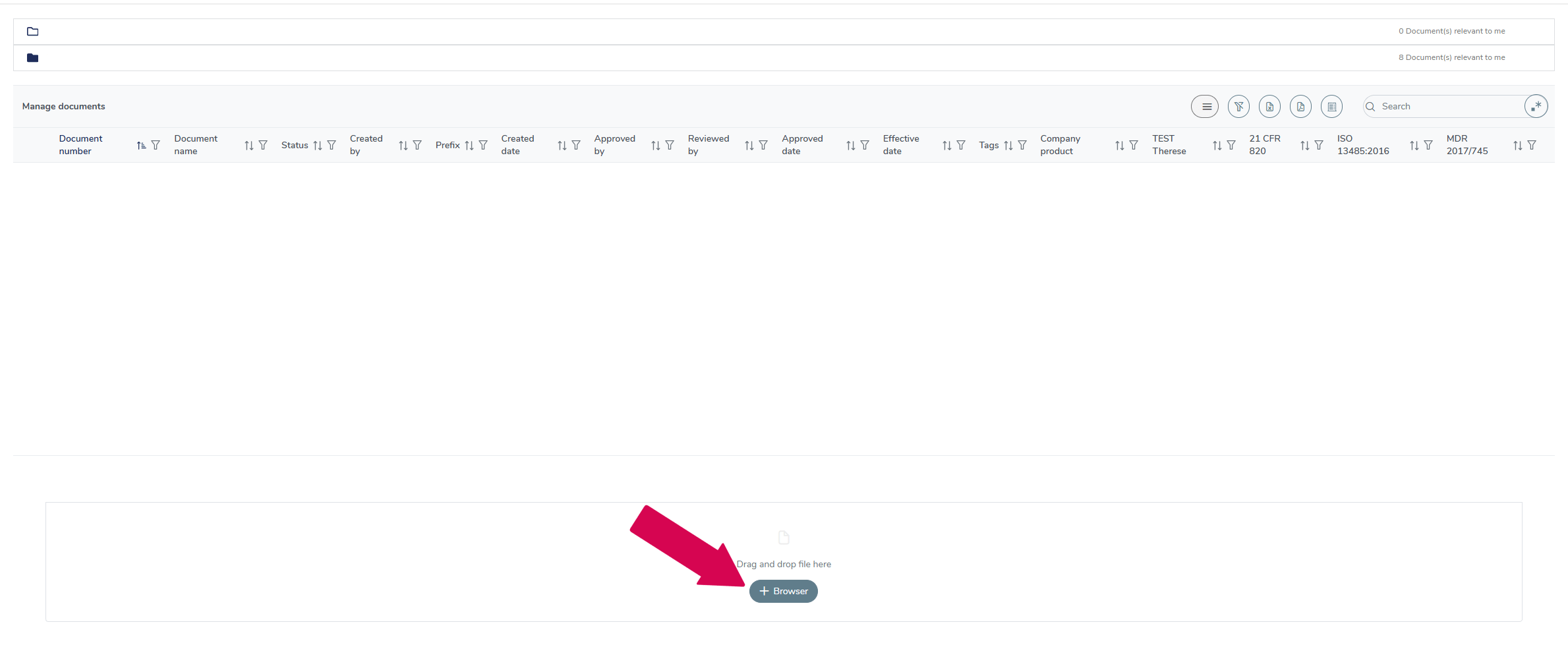
Task: Open the Effective date filter
Action: [961, 145]
